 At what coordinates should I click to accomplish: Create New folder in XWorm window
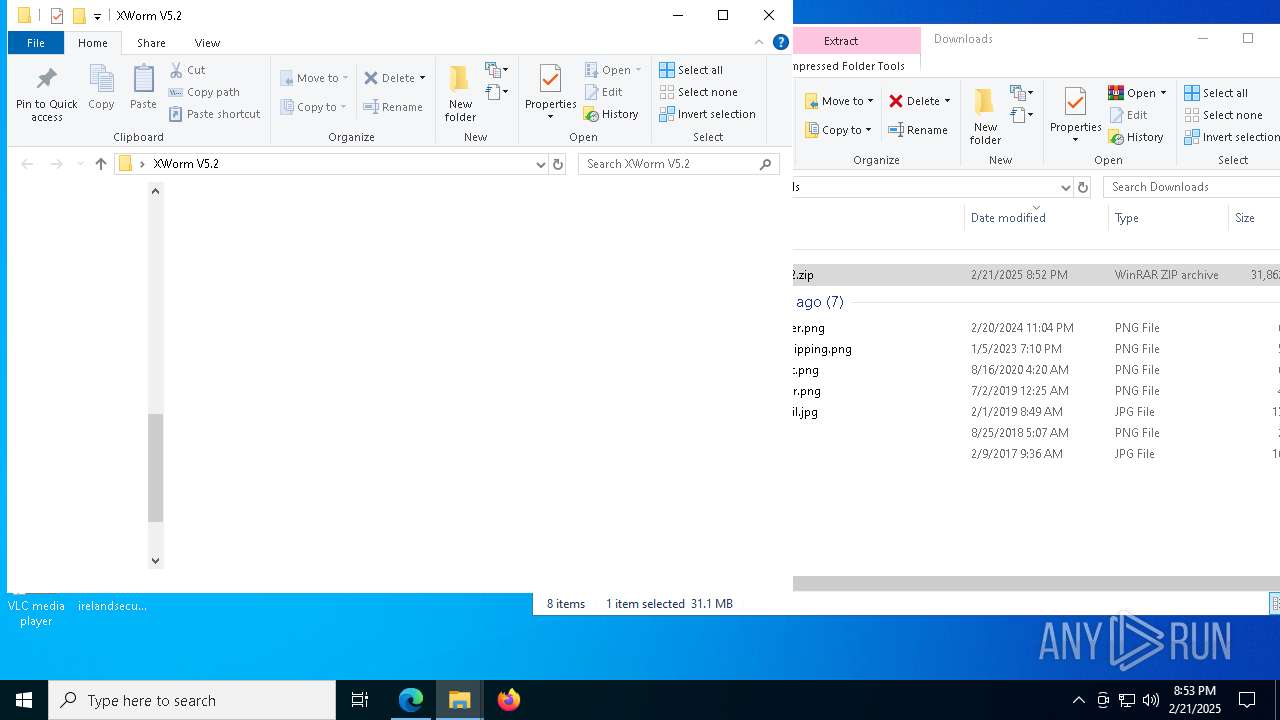(460, 92)
